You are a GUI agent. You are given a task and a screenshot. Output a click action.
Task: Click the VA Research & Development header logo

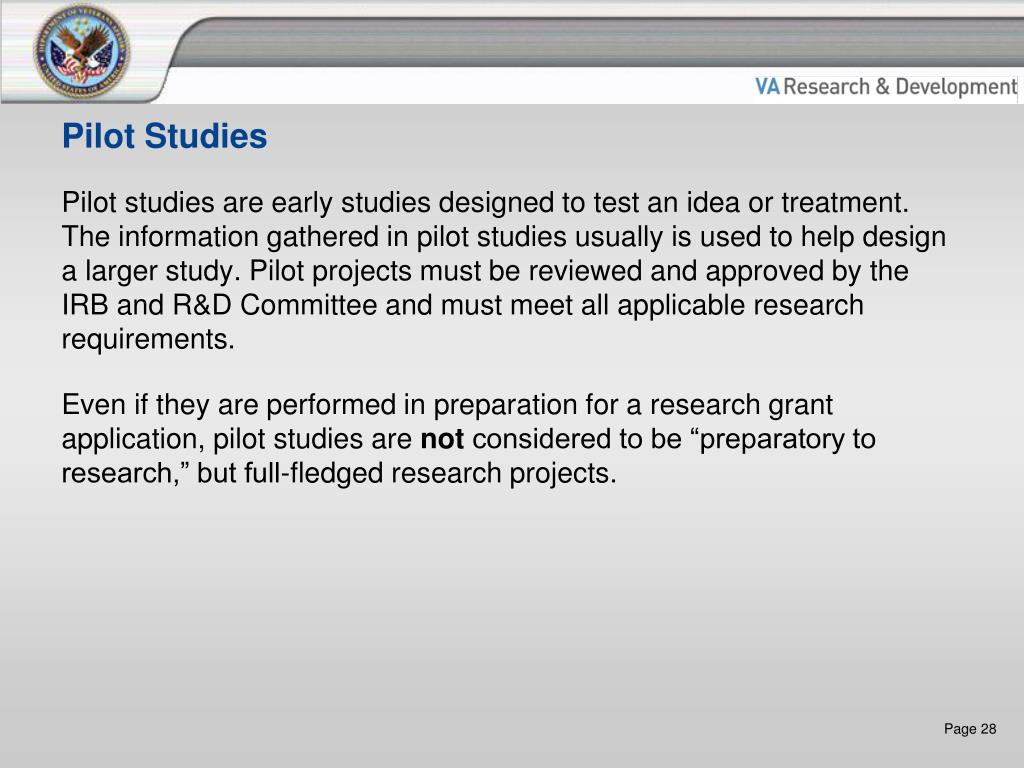coord(886,86)
